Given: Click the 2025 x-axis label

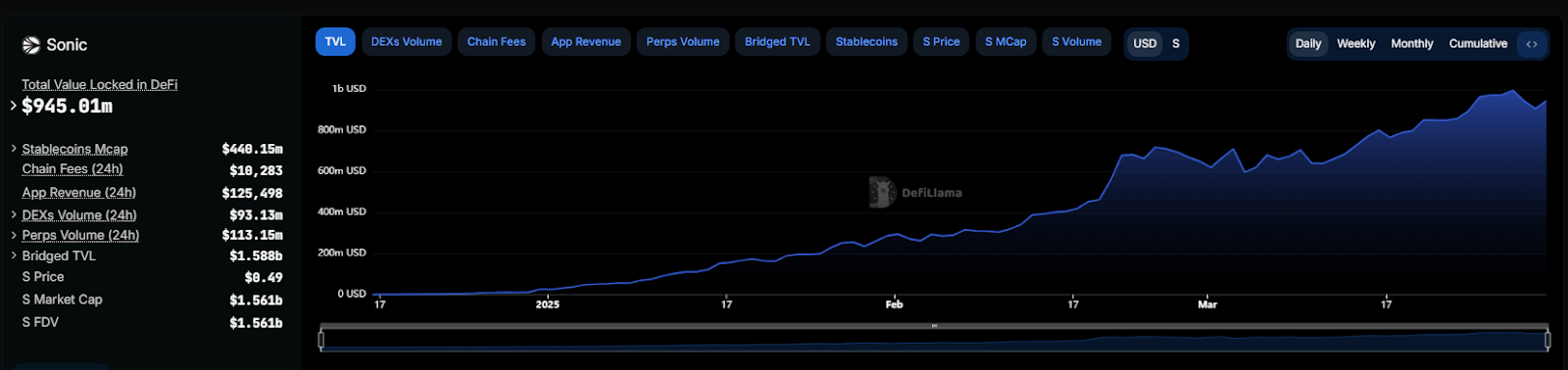Looking at the screenshot, I should (x=548, y=304).
